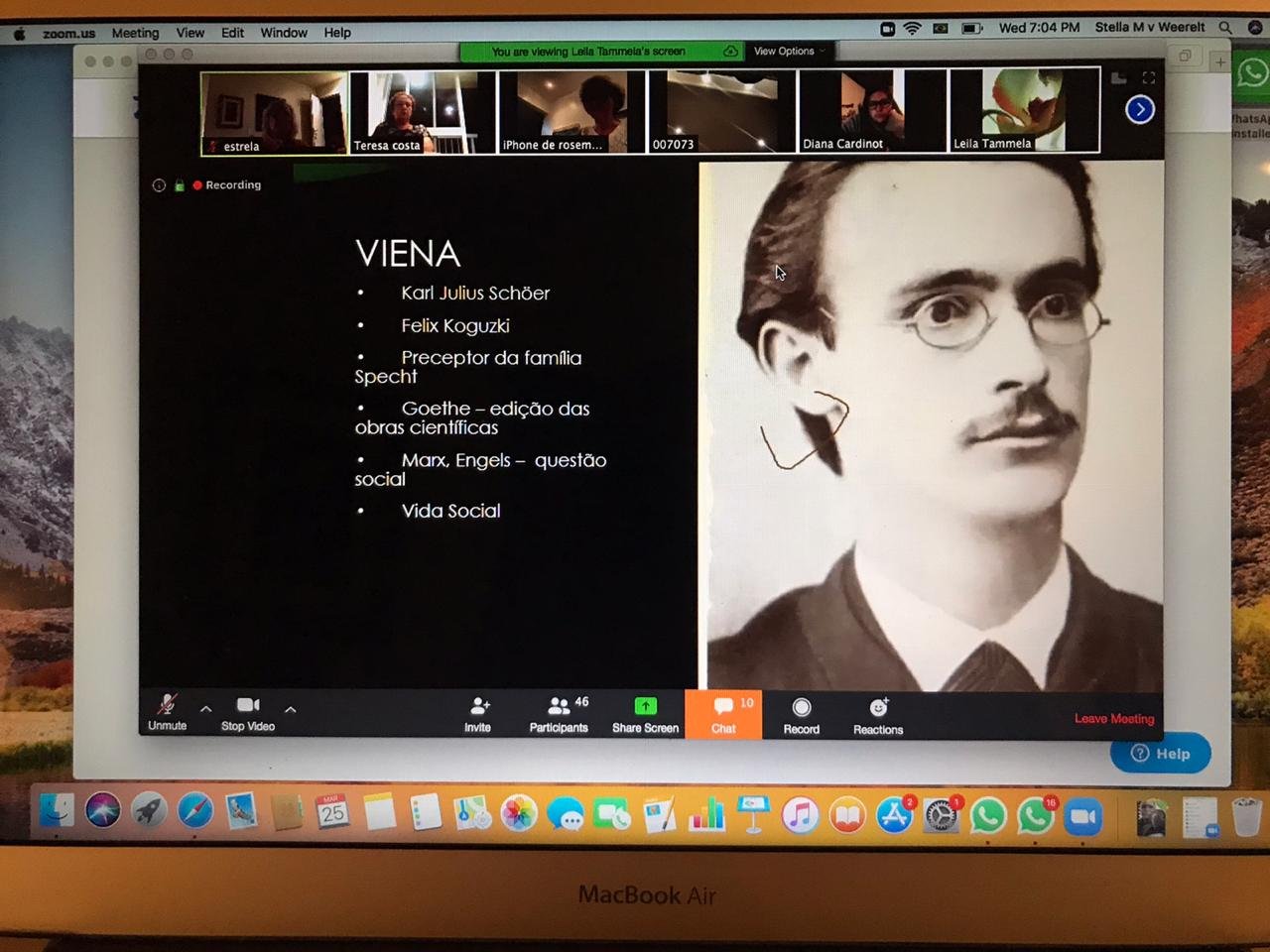Select Teresa costa's video thumbnail
The image size is (1270, 952).
pos(422,111)
